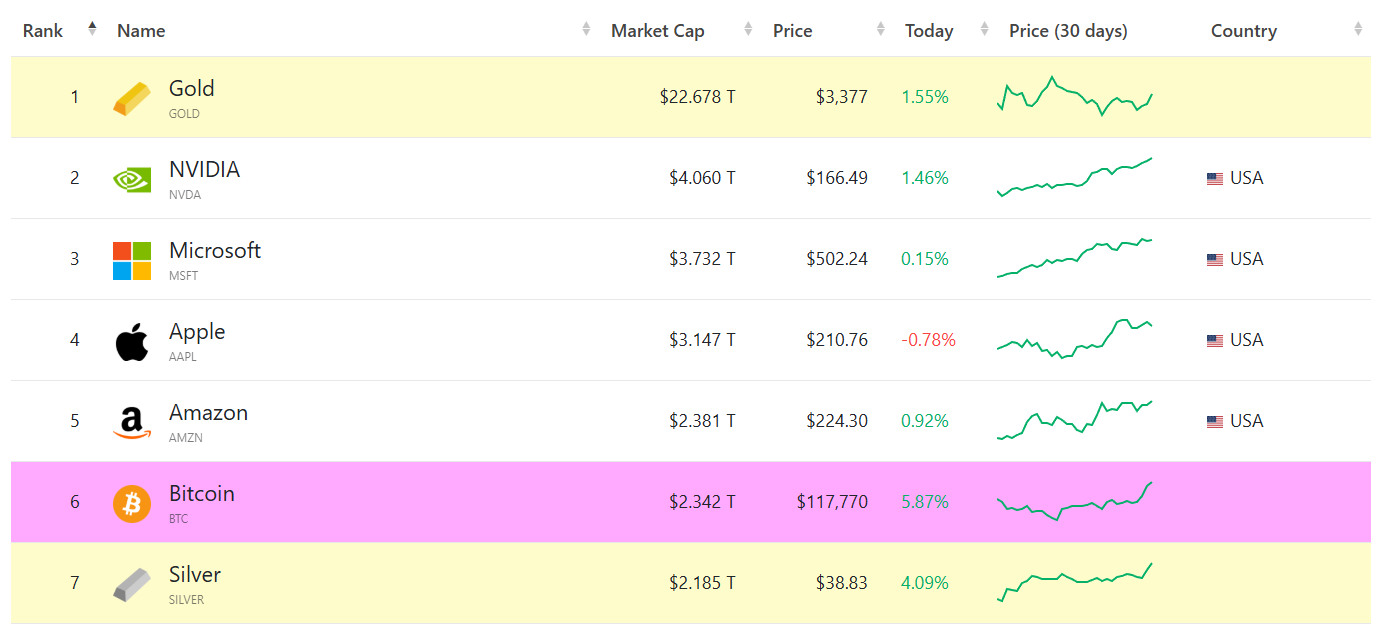Viewport: 1379px width, 628px height.
Task: Click the Amazon logo icon
Action: 132,423
